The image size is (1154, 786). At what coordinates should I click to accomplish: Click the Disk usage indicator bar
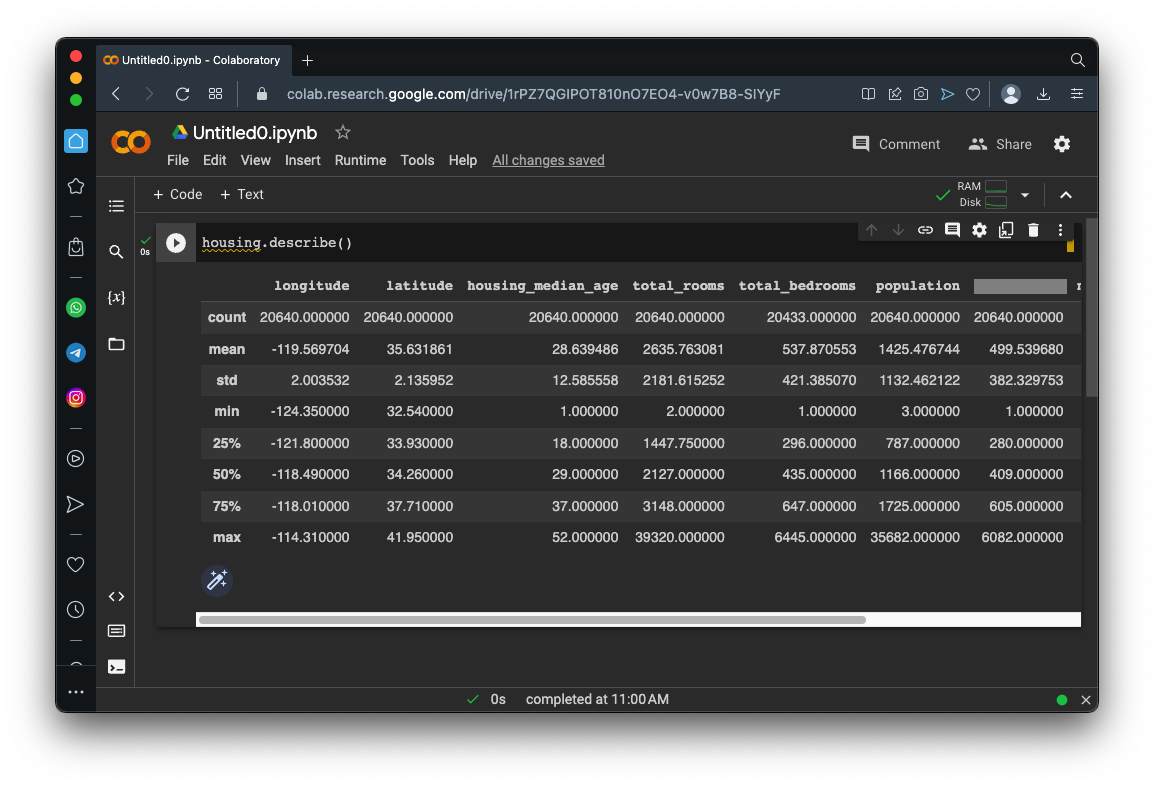tap(996, 202)
